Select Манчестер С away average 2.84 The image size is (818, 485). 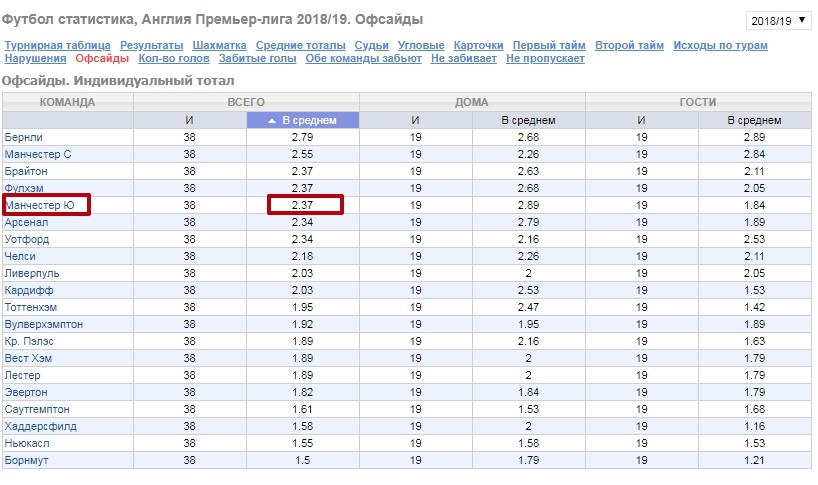754,154
